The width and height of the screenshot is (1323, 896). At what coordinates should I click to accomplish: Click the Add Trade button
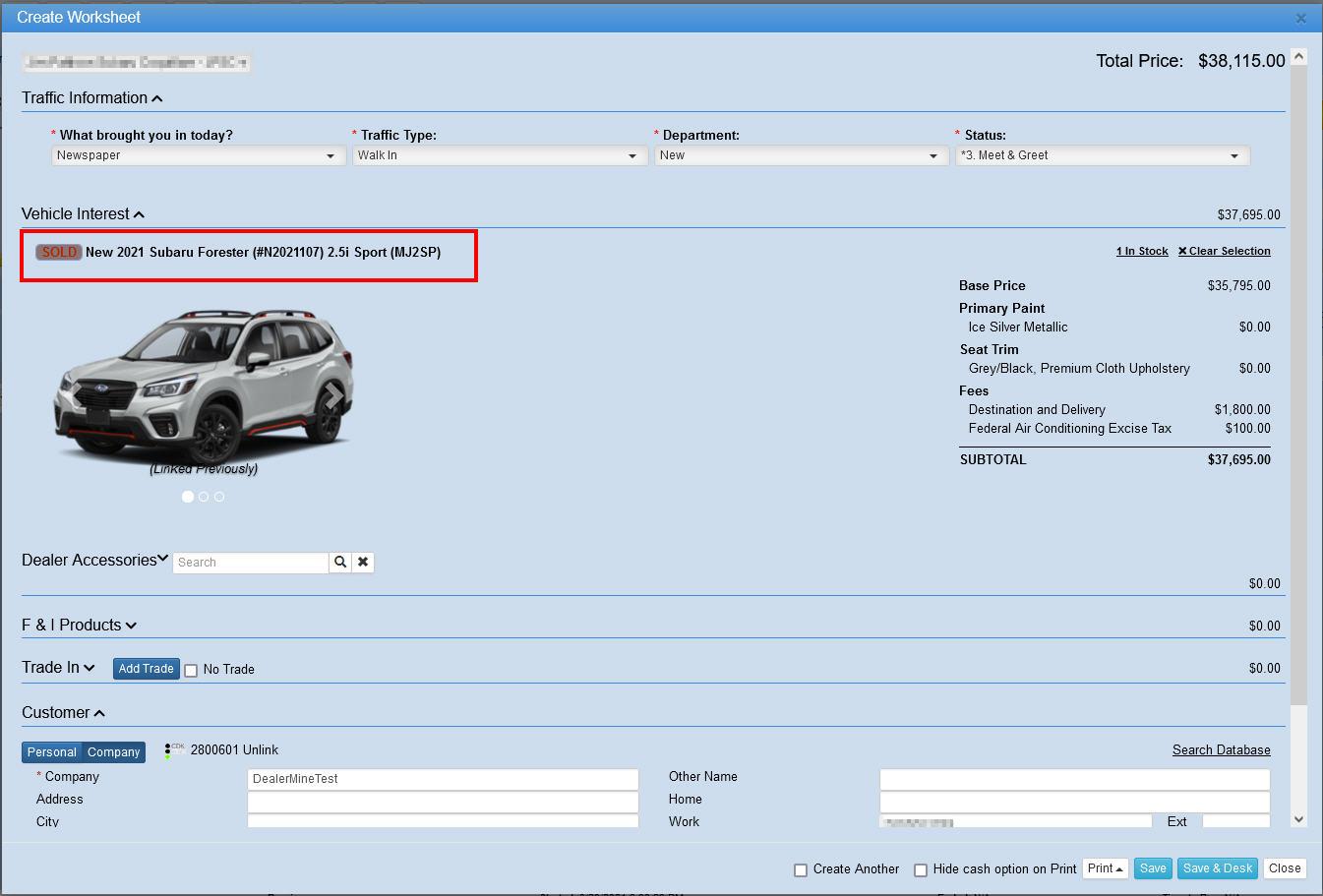coord(146,669)
